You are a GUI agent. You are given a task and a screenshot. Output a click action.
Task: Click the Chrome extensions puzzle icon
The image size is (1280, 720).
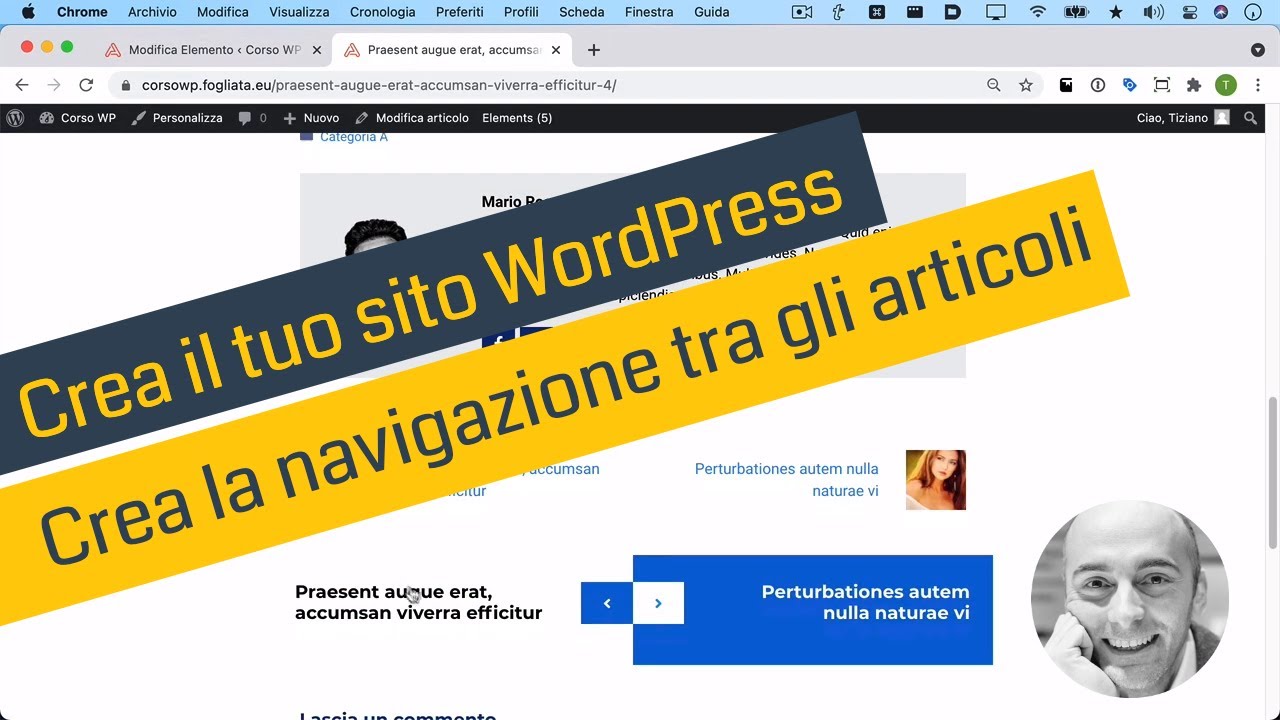pyautogui.click(x=1194, y=85)
